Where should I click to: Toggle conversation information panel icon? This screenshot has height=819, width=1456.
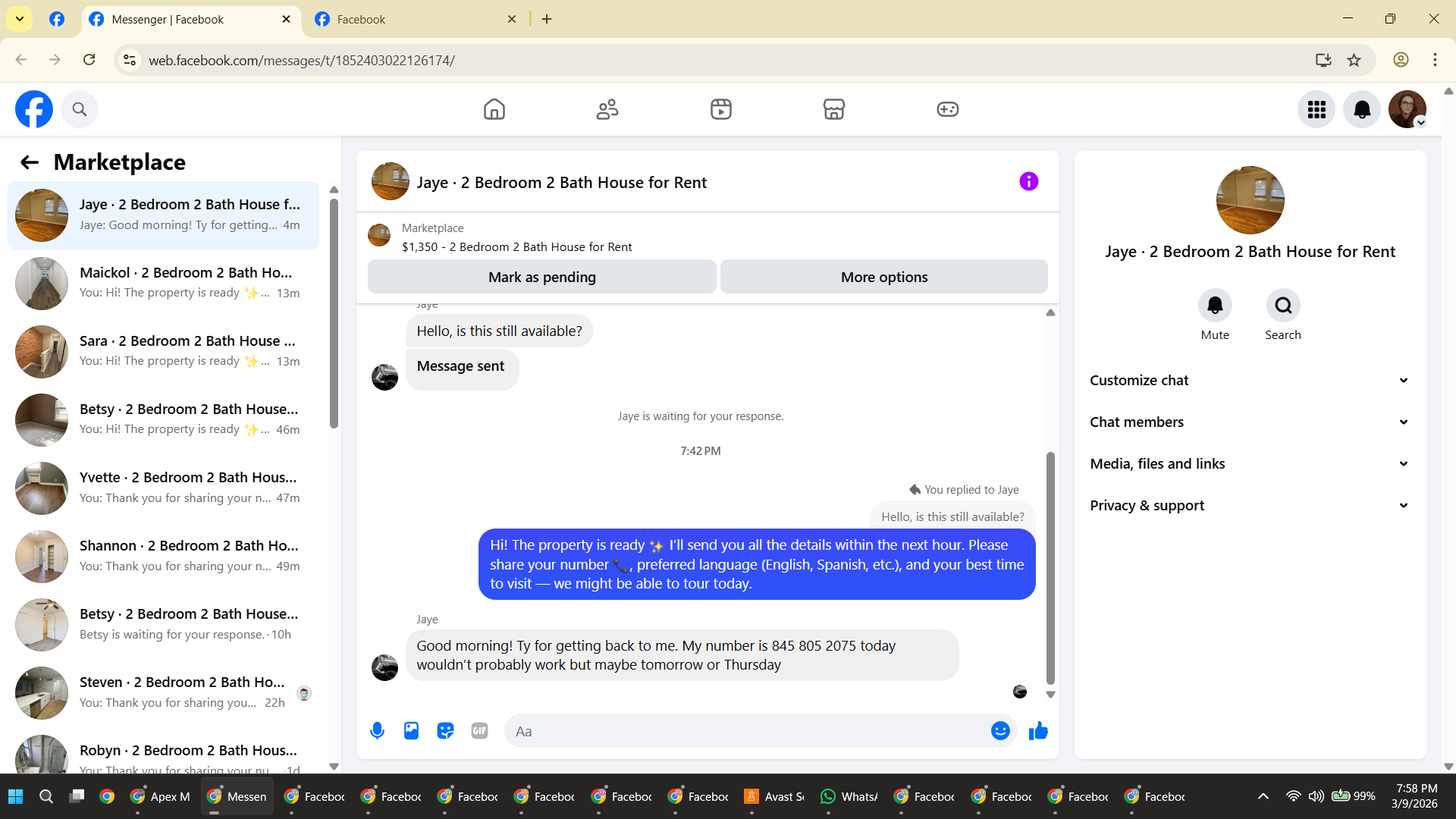tap(1028, 181)
